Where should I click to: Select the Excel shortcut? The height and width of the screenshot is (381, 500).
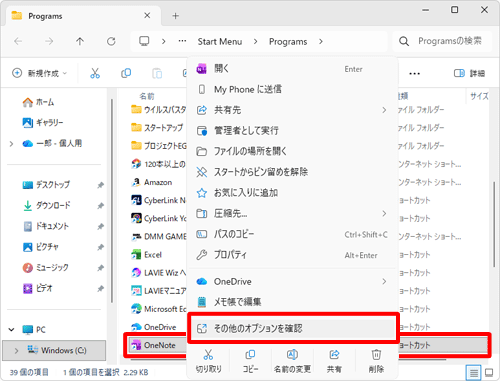pos(153,255)
